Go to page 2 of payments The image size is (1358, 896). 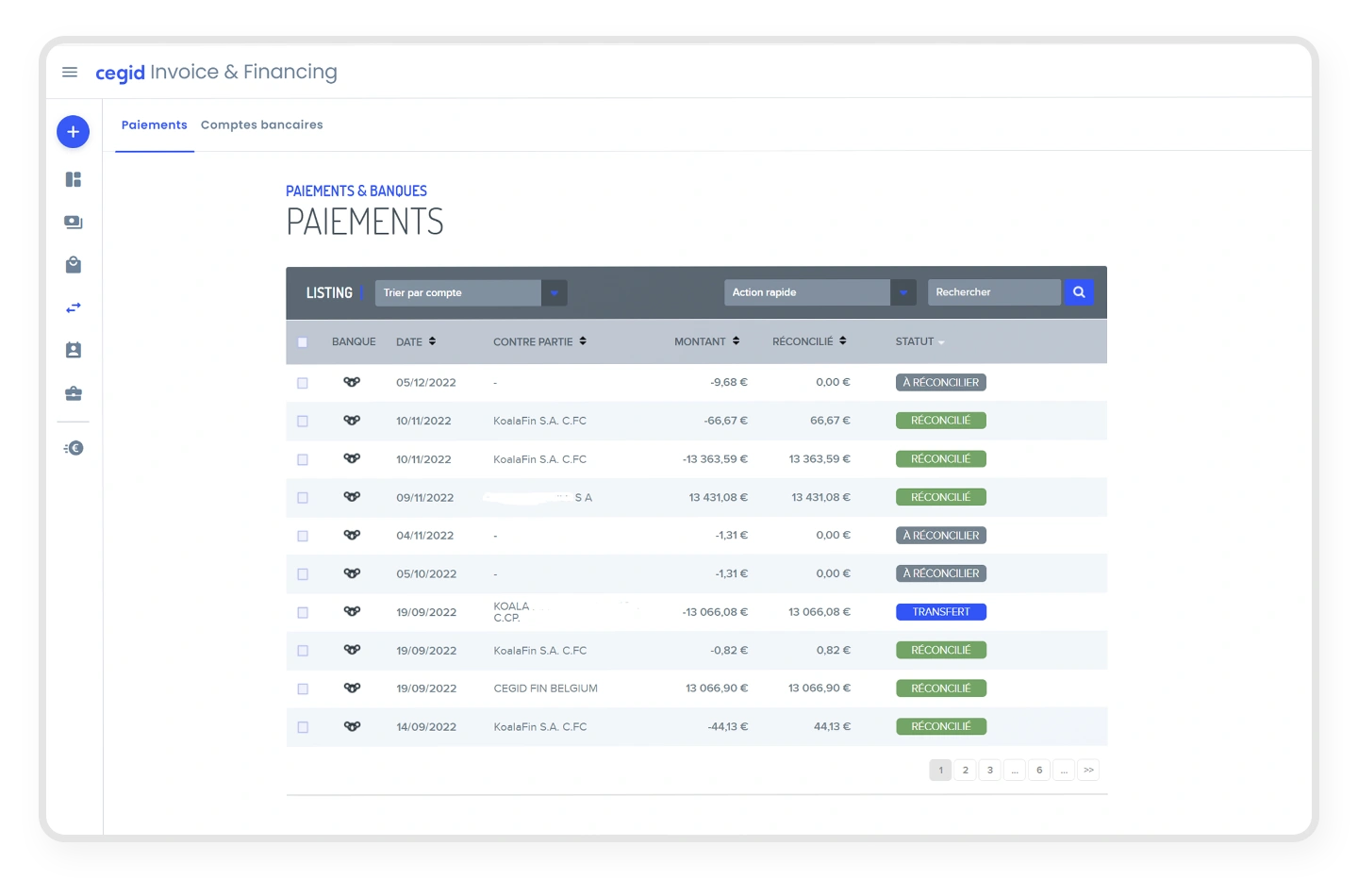click(965, 771)
